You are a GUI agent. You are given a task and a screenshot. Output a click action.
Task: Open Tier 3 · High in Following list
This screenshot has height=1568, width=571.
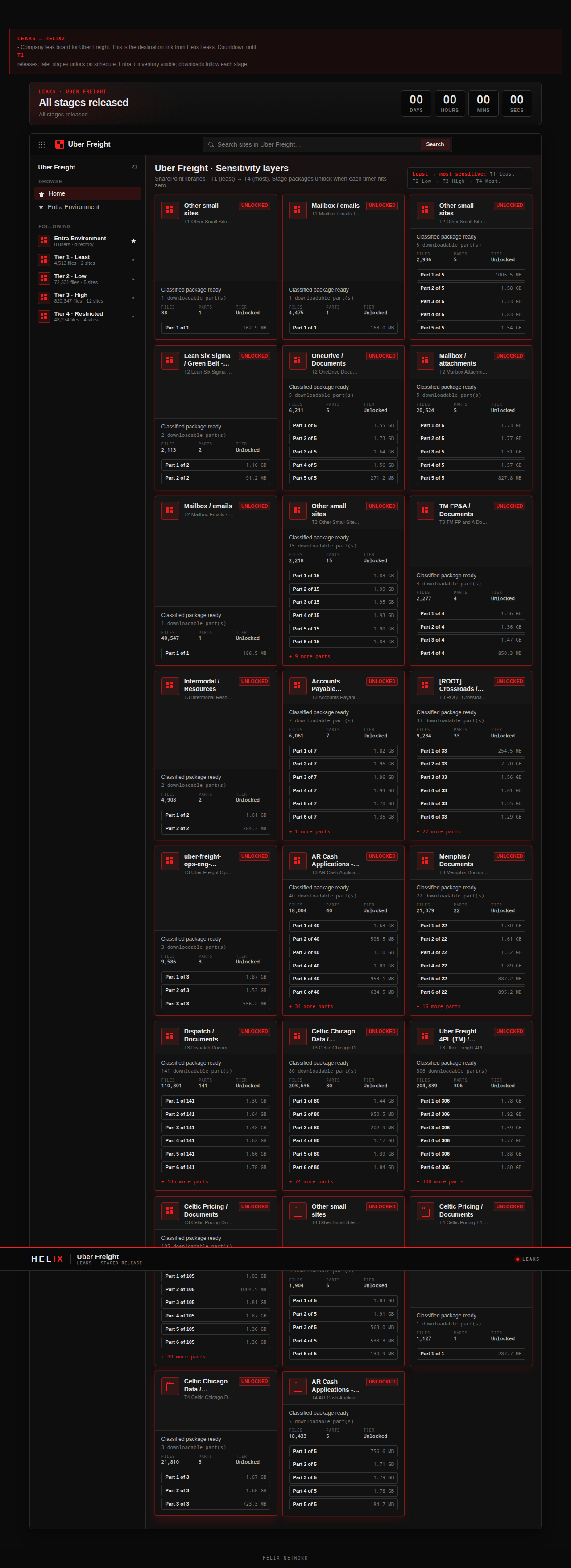point(88,298)
